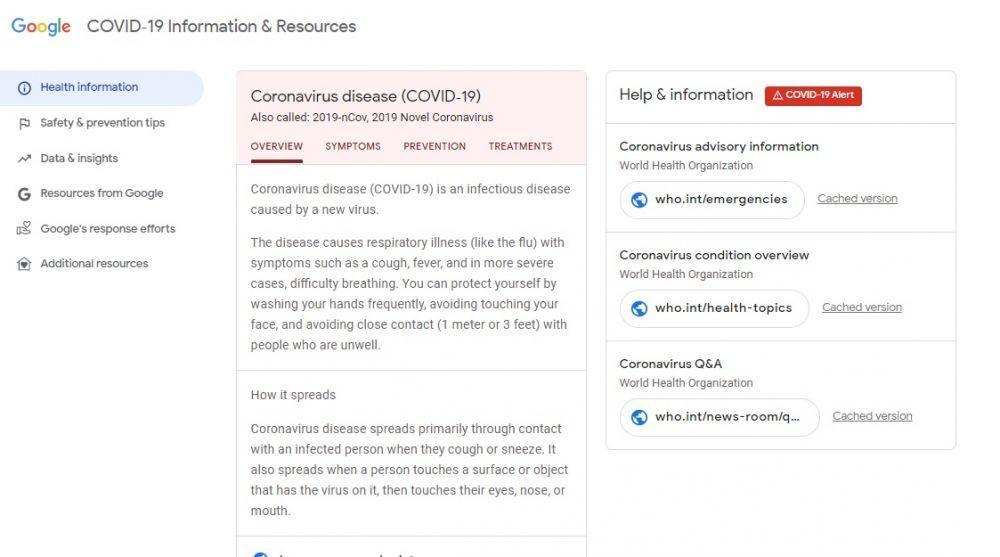Open the Treatments tab
Screen dimensions: 1000x557
(x=520, y=146)
